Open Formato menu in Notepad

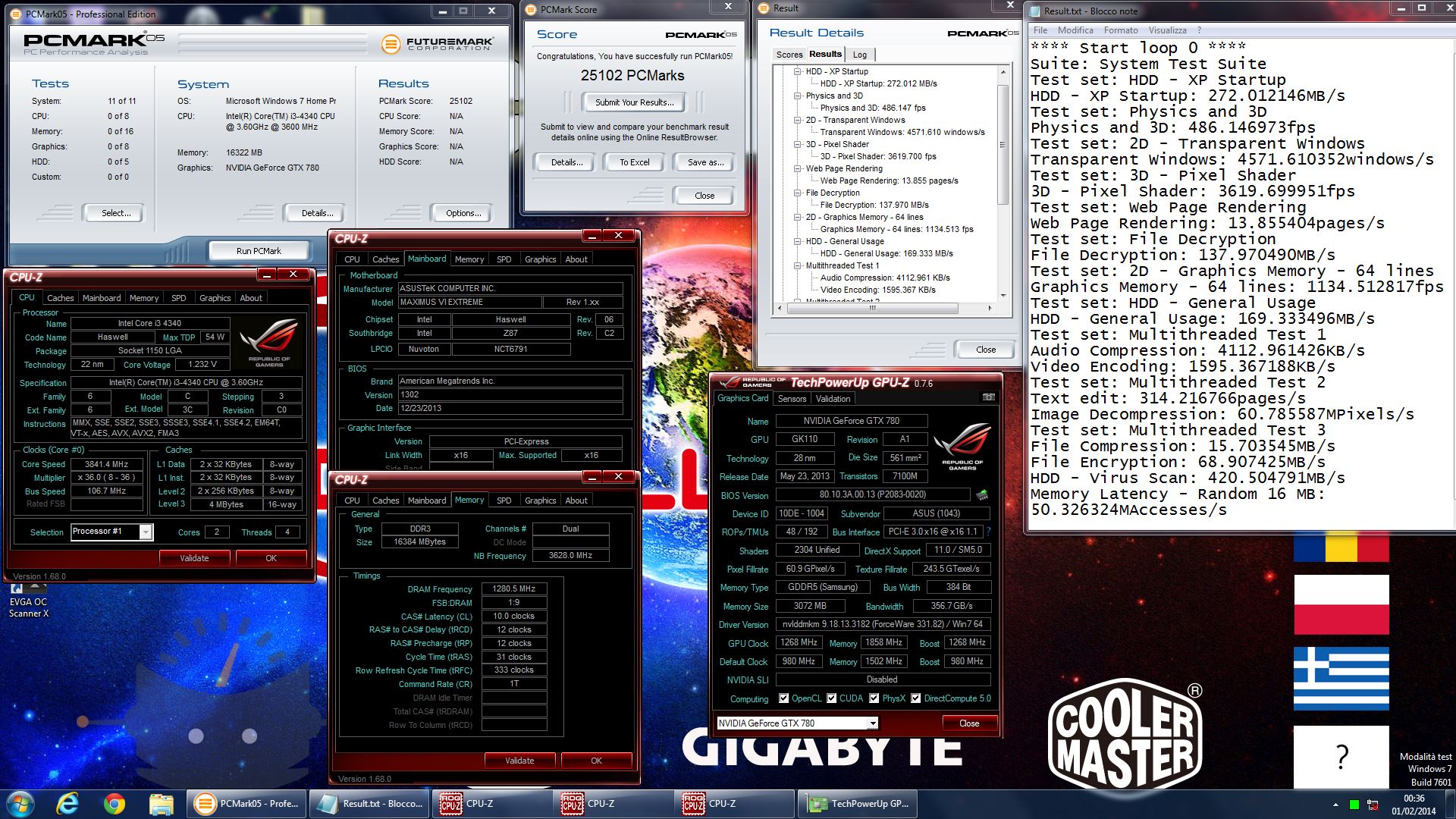(1120, 30)
